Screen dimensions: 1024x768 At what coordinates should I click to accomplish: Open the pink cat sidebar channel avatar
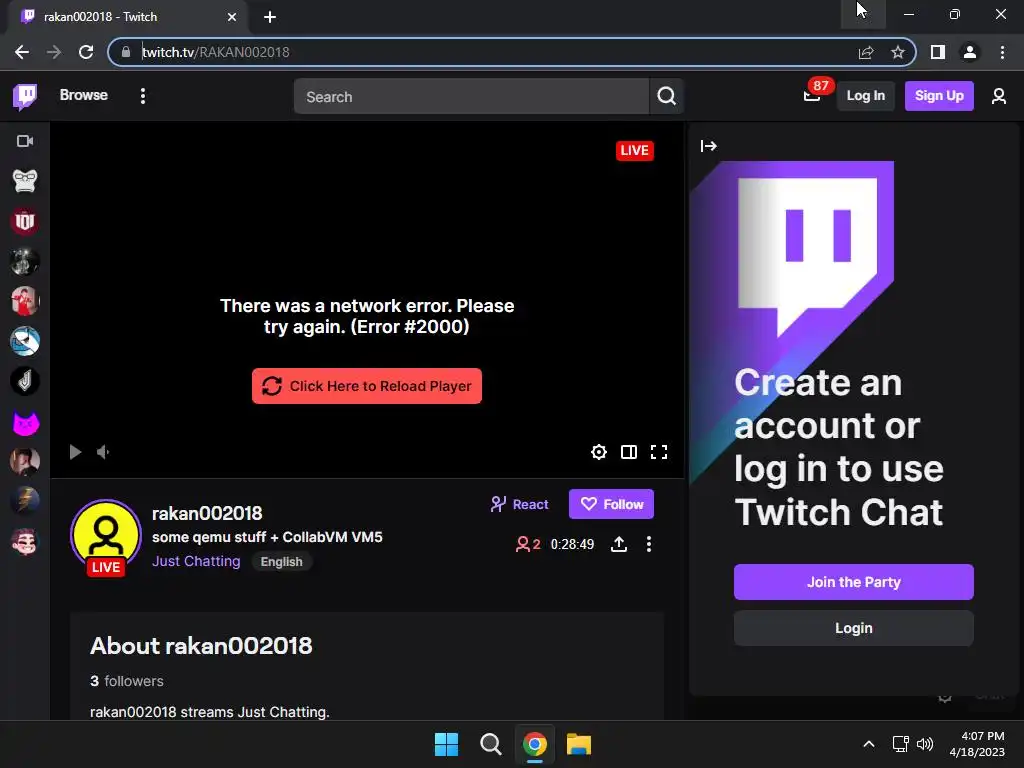[25, 423]
